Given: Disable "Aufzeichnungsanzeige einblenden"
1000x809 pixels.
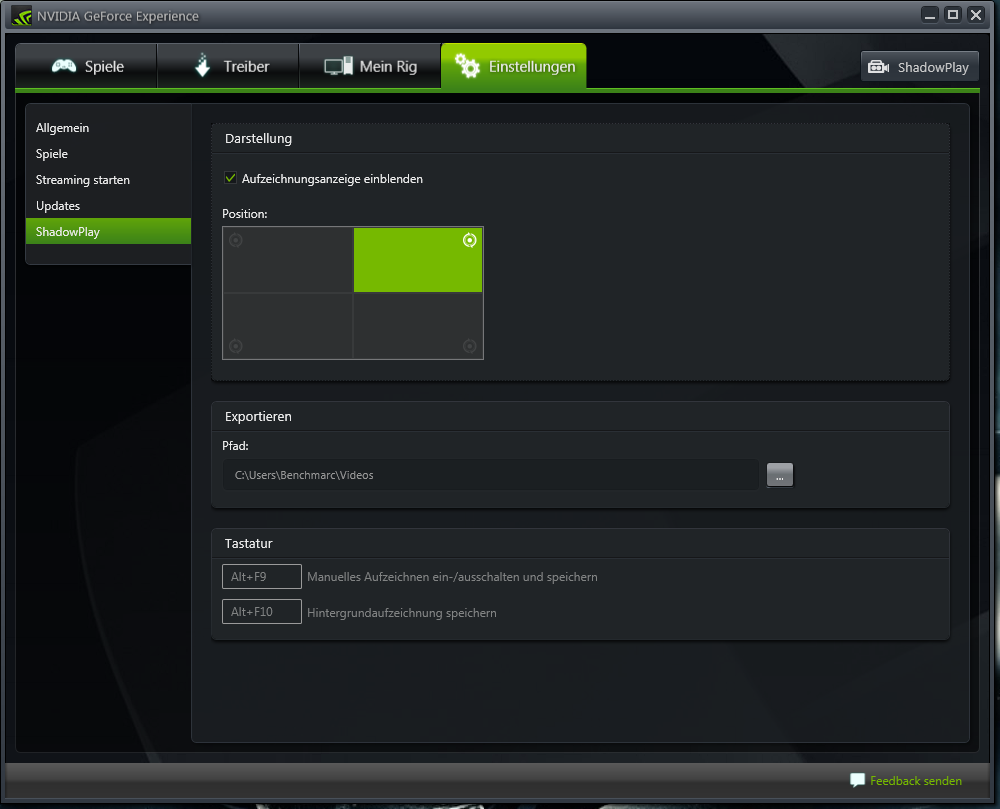Looking at the screenshot, I should tap(230, 178).
